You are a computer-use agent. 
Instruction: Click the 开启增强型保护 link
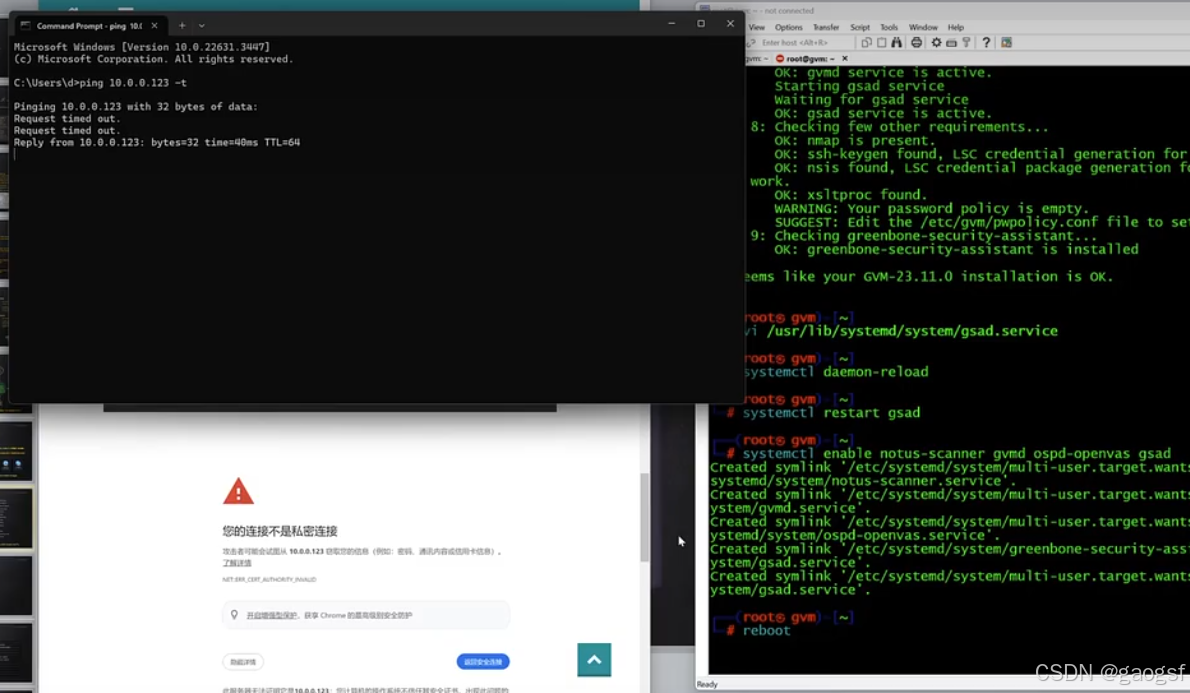[x=272, y=616]
